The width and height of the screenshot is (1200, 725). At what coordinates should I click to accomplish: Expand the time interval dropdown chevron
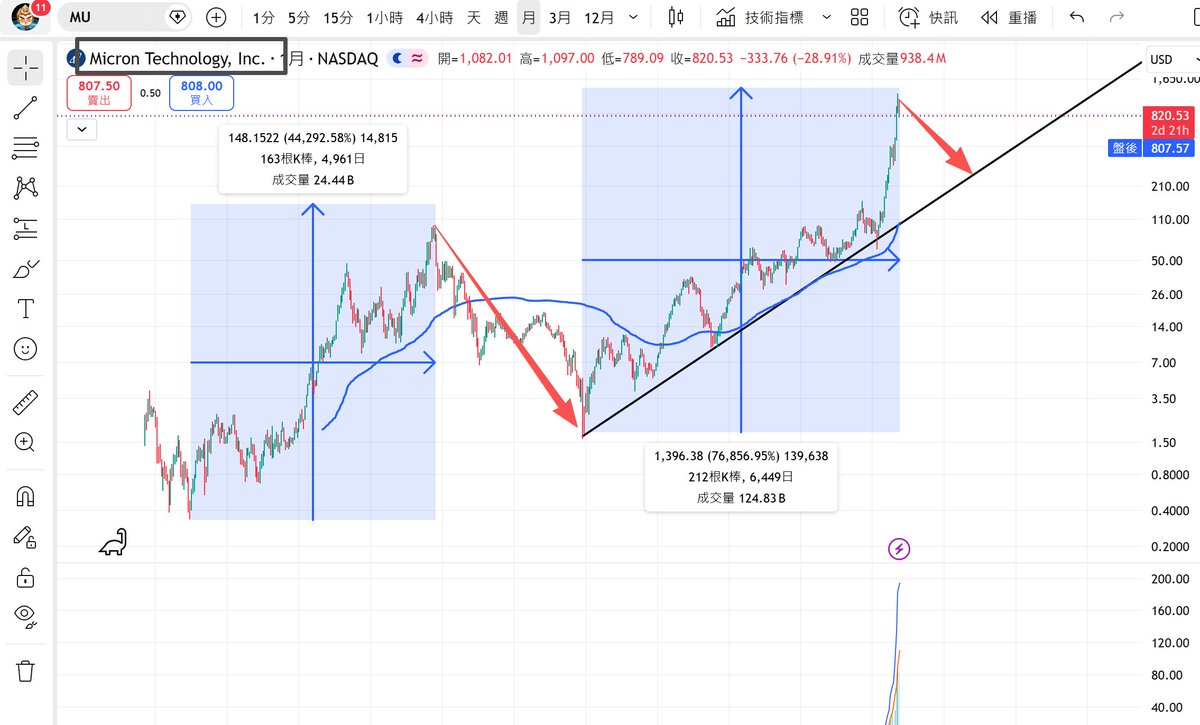[635, 17]
